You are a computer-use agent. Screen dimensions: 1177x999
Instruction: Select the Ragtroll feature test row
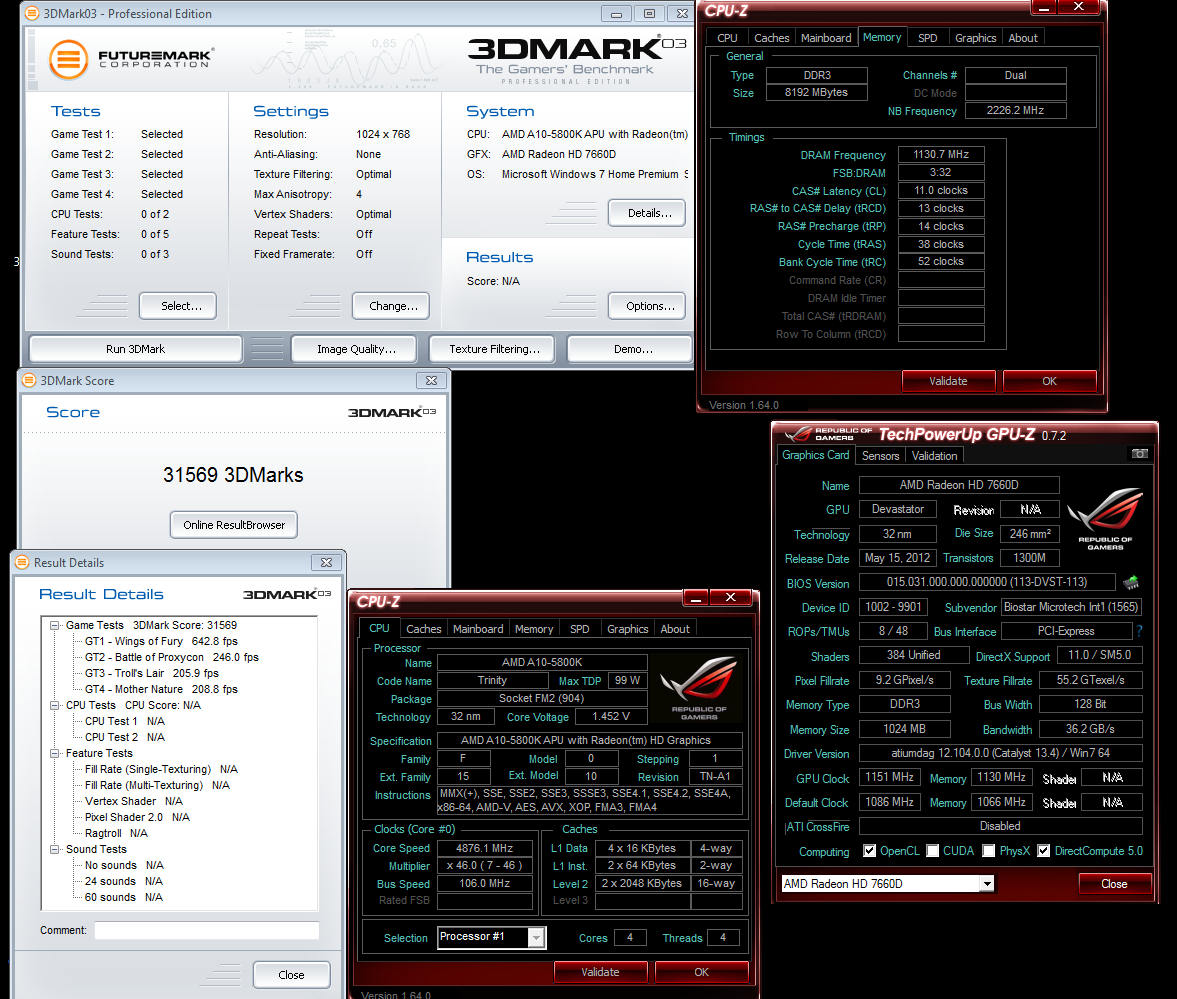click(x=116, y=833)
